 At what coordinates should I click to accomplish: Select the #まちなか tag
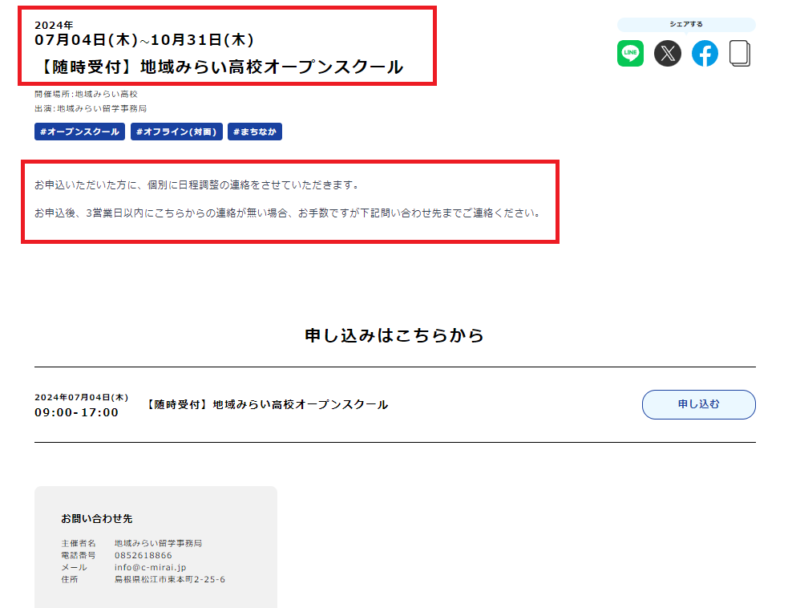(x=255, y=132)
